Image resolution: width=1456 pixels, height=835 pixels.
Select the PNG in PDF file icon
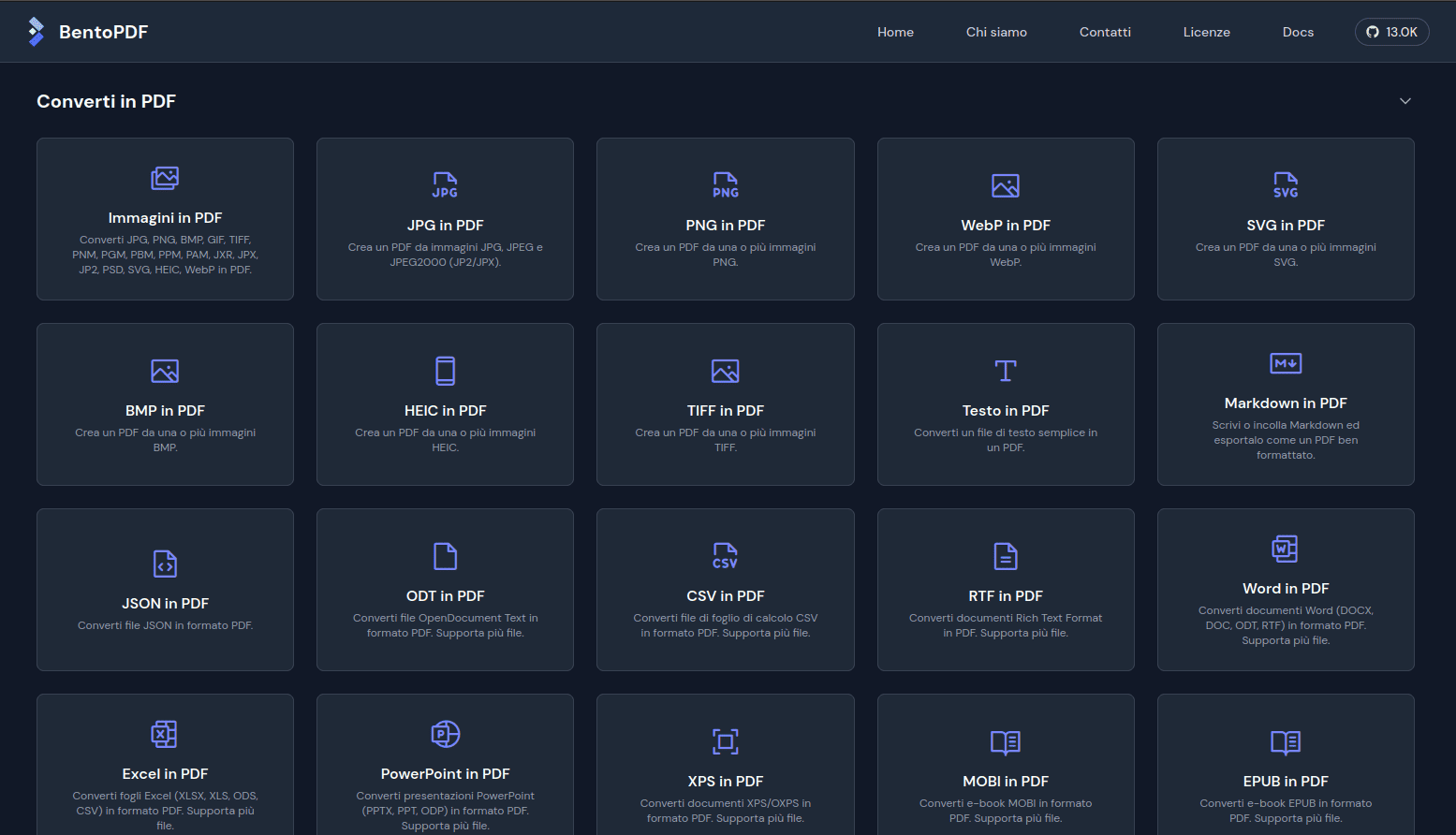tap(725, 185)
